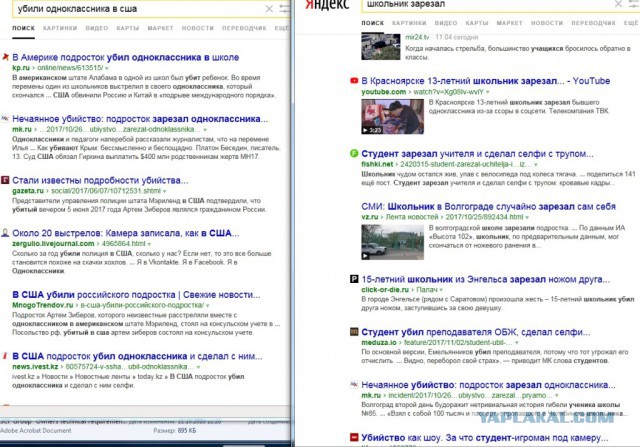Open 'В Красноярске 13-летний школьник зарезал' YouTube link
The image size is (640, 447).
pyautogui.click(x=486, y=81)
